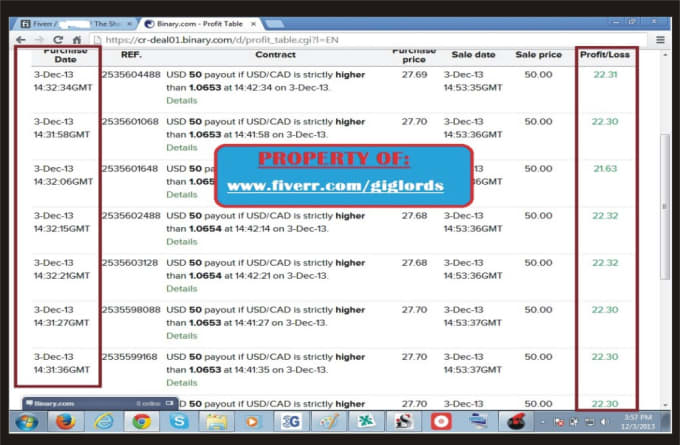This screenshot has width=680, height=445.
Task: Go back using the browser back arrow
Action: point(20,40)
